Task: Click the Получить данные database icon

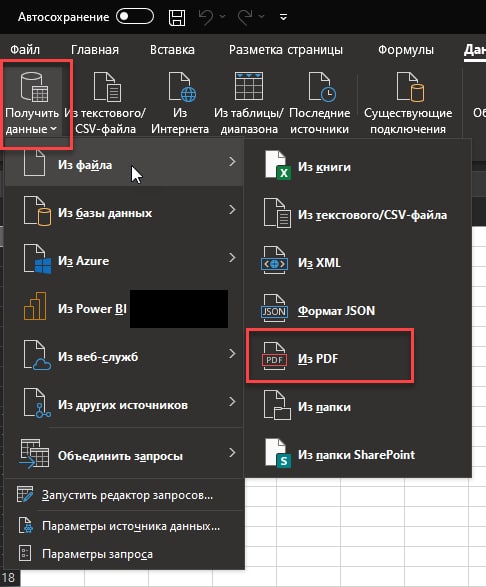Action: point(34,87)
